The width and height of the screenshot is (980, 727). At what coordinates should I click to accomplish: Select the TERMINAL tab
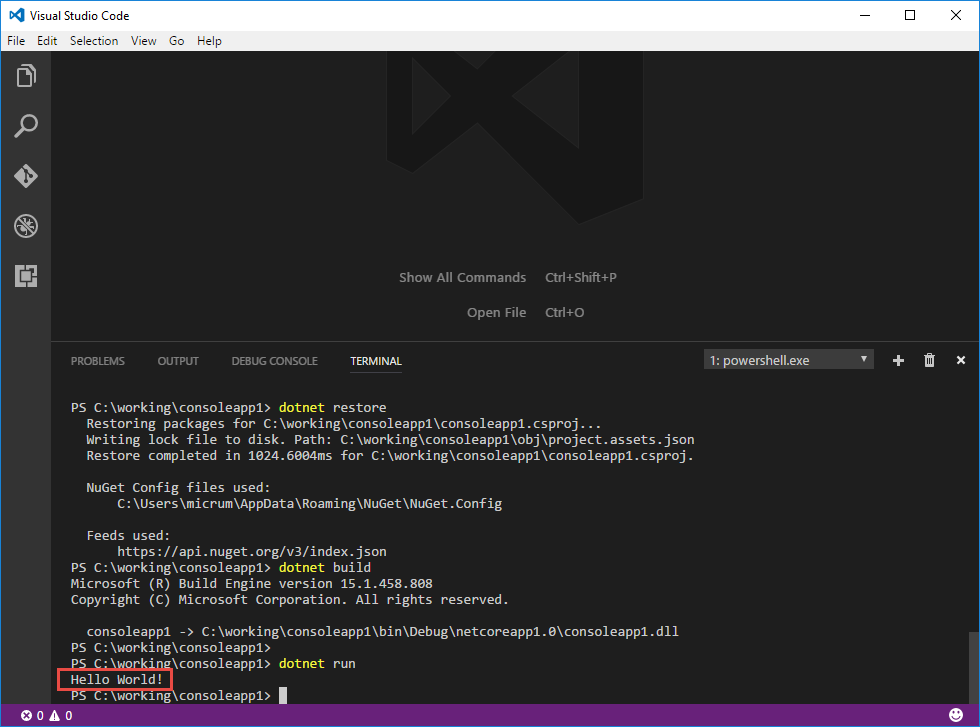tap(376, 361)
